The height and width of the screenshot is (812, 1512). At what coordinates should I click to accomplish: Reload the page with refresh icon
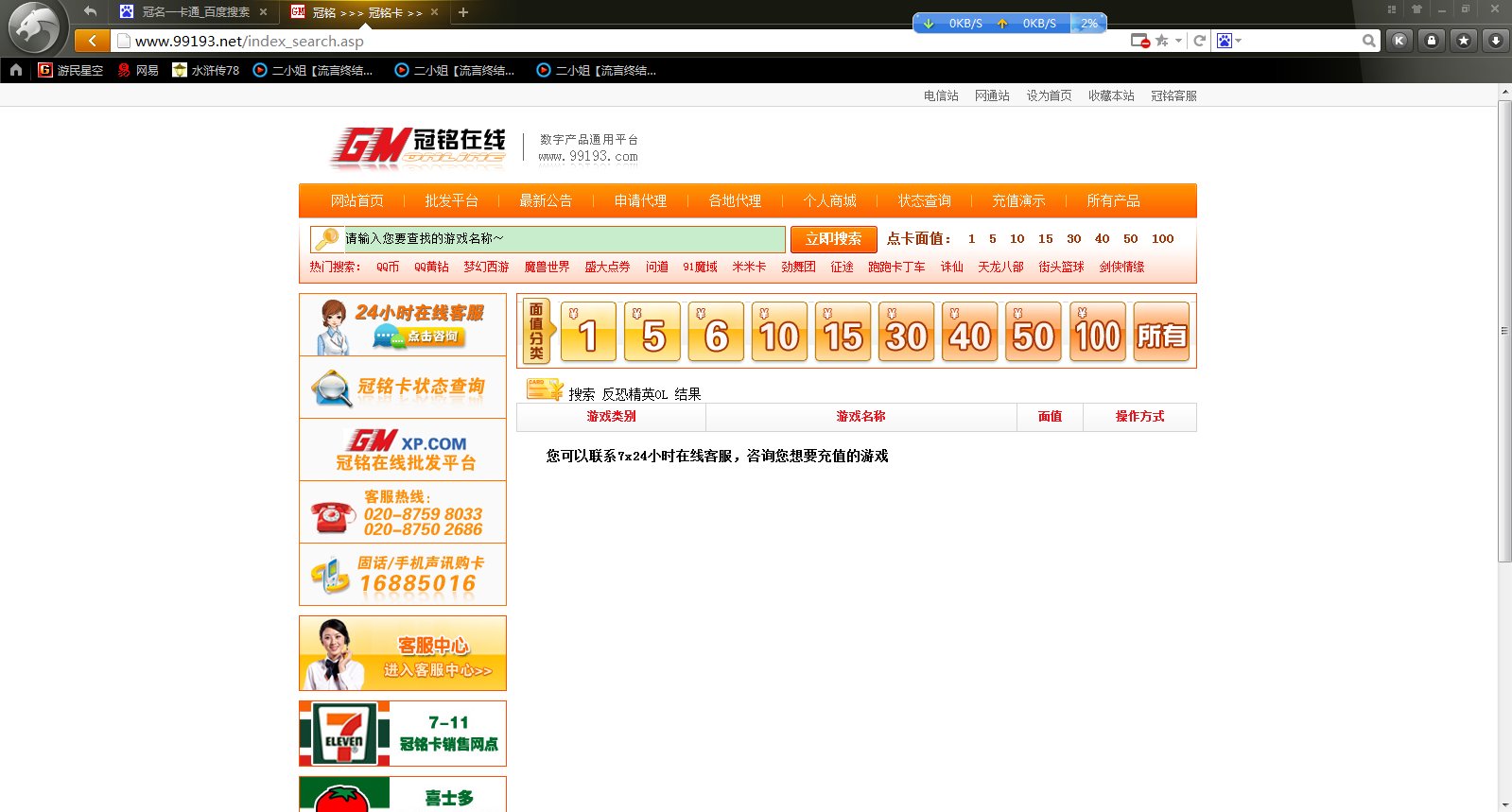tap(1200, 41)
